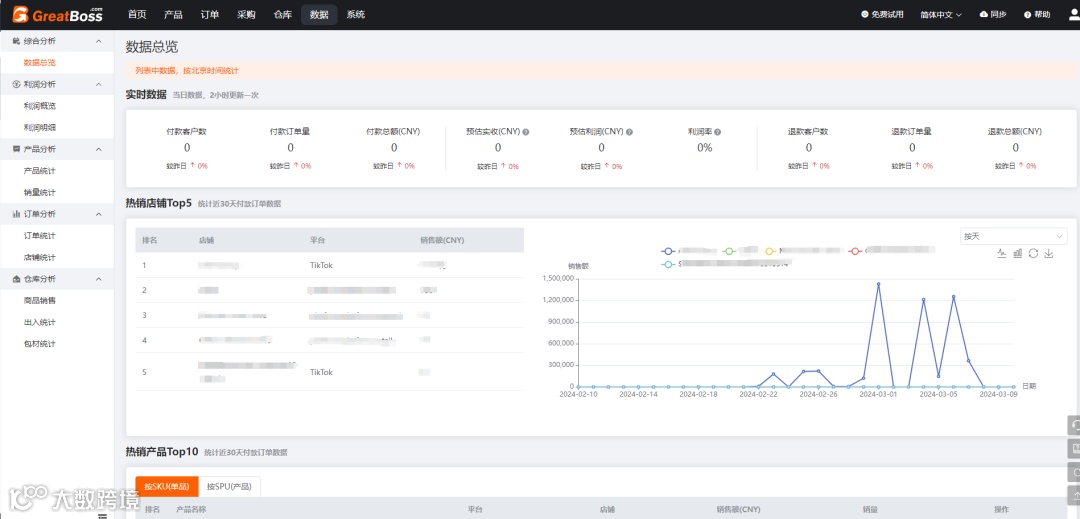Open the 按天 period dropdown
This screenshot has height=519, width=1080.
[1013, 236]
